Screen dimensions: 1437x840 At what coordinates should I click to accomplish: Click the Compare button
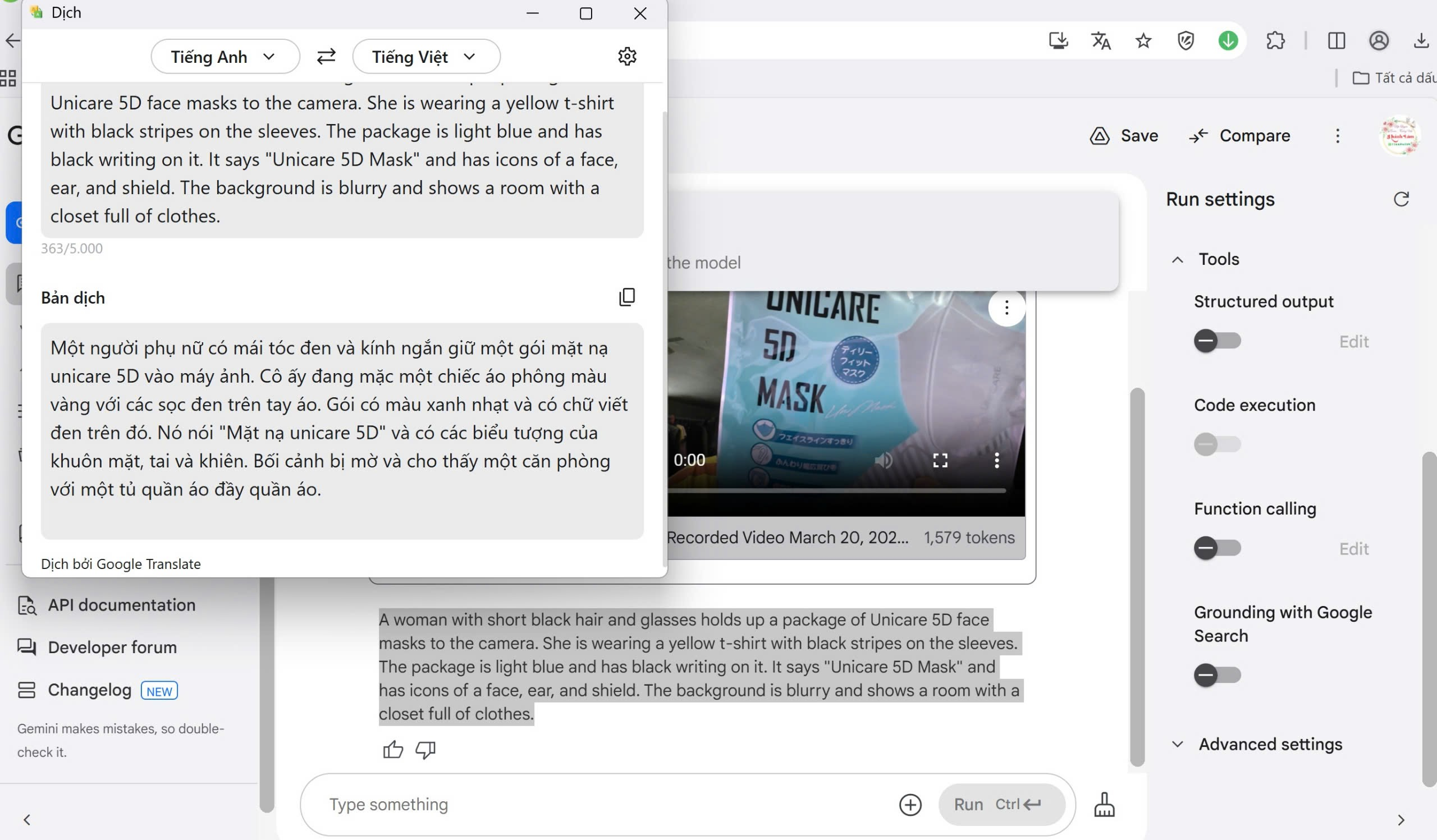click(x=1240, y=136)
